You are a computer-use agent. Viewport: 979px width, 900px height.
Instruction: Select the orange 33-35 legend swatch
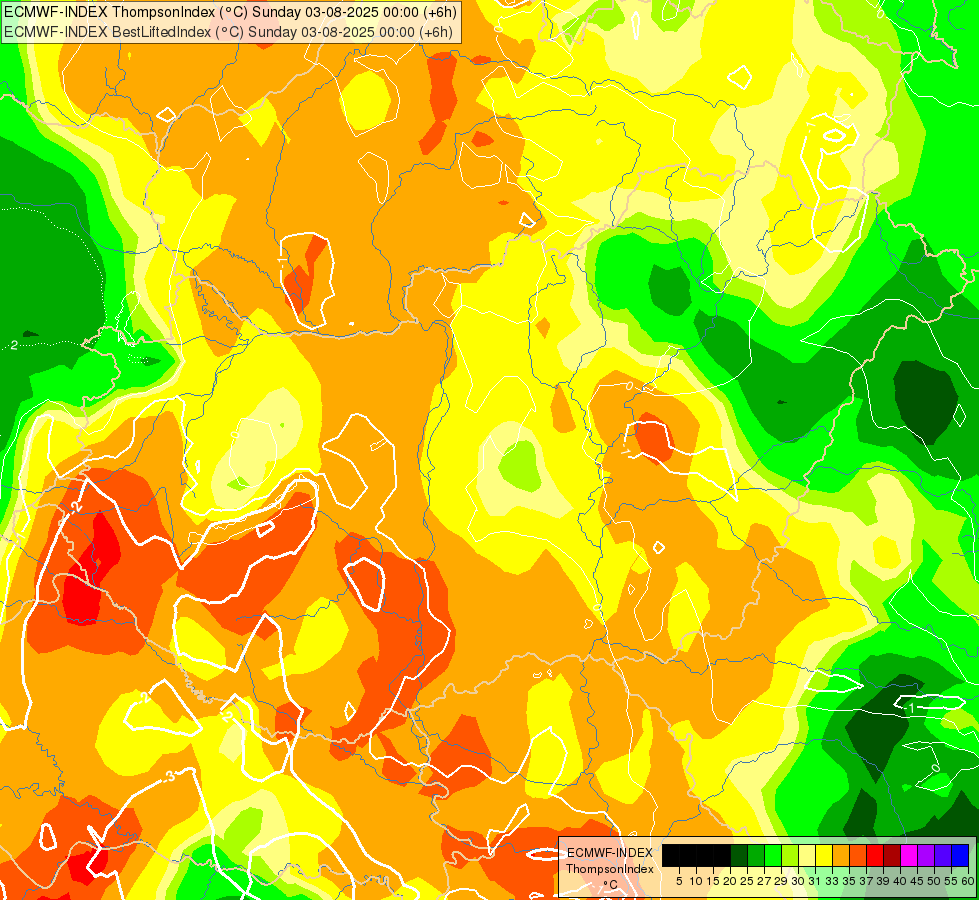[x=841, y=856]
